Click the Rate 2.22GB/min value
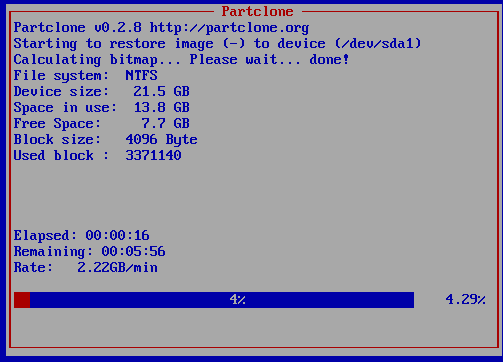This screenshot has height=362, width=503. (117, 268)
